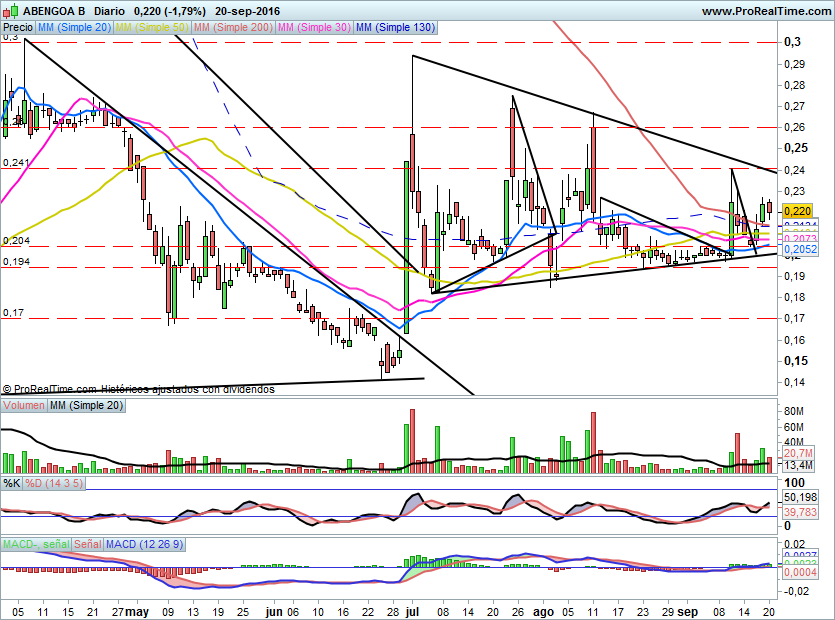Open the %D (14 3 5) stochastic label
The height and width of the screenshot is (620, 835).
point(54,483)
